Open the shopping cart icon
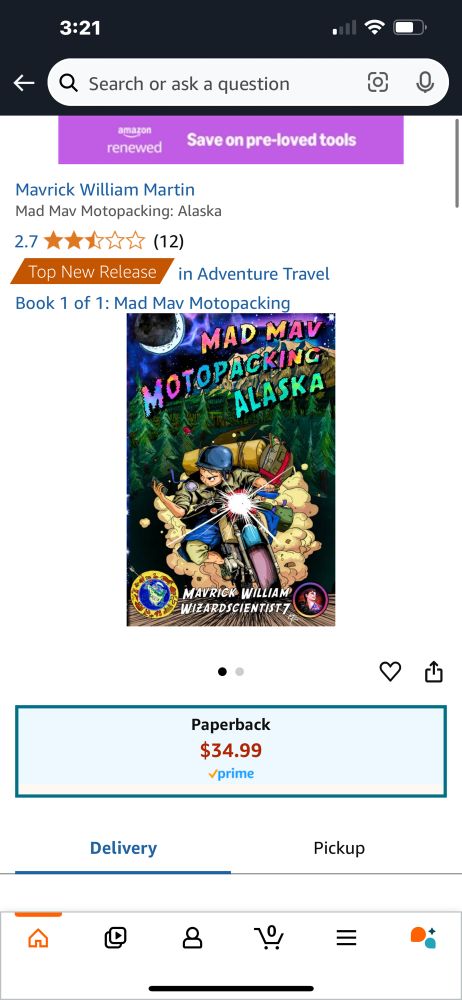 (x=269, y=937)
